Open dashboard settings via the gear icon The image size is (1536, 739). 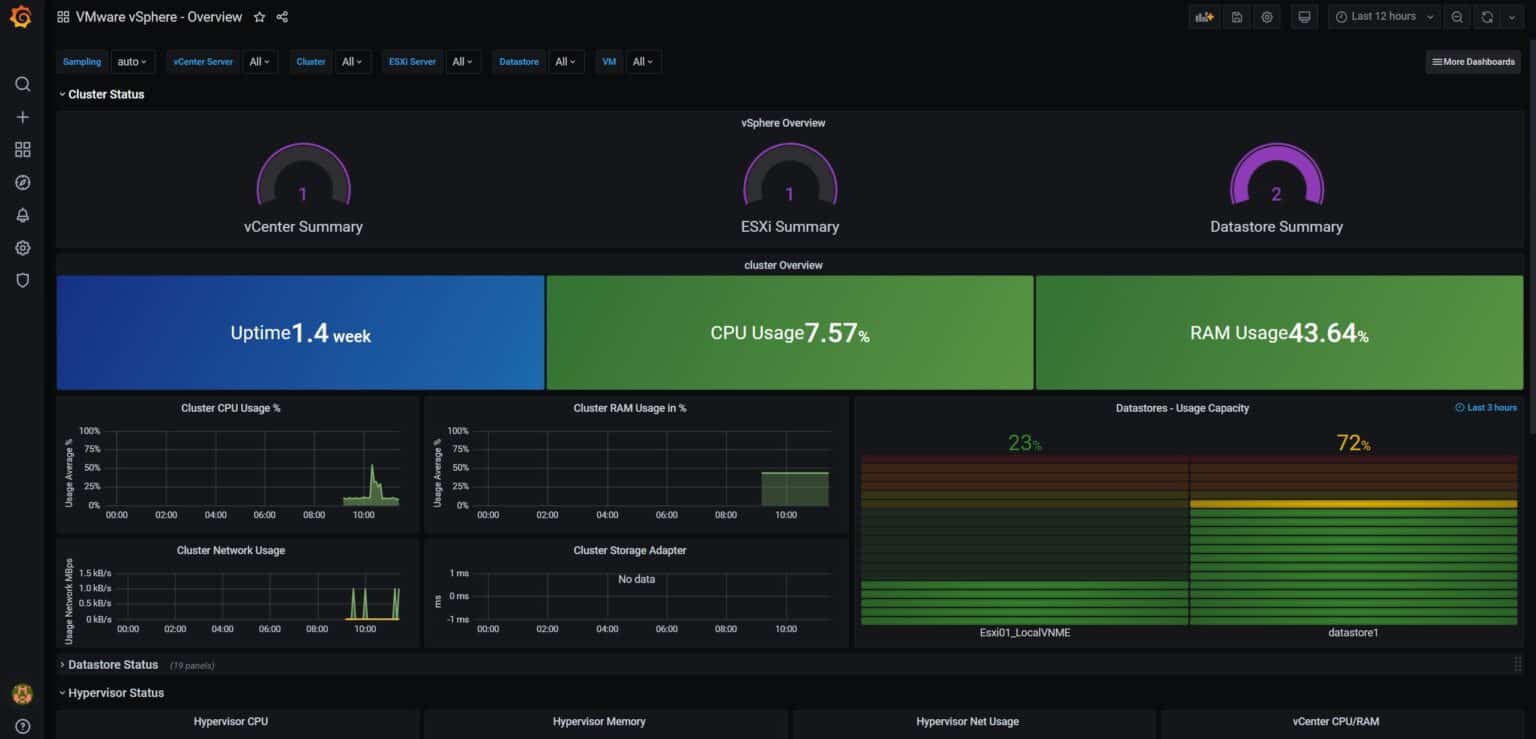pyautogui.click(x=1267, y=17)
